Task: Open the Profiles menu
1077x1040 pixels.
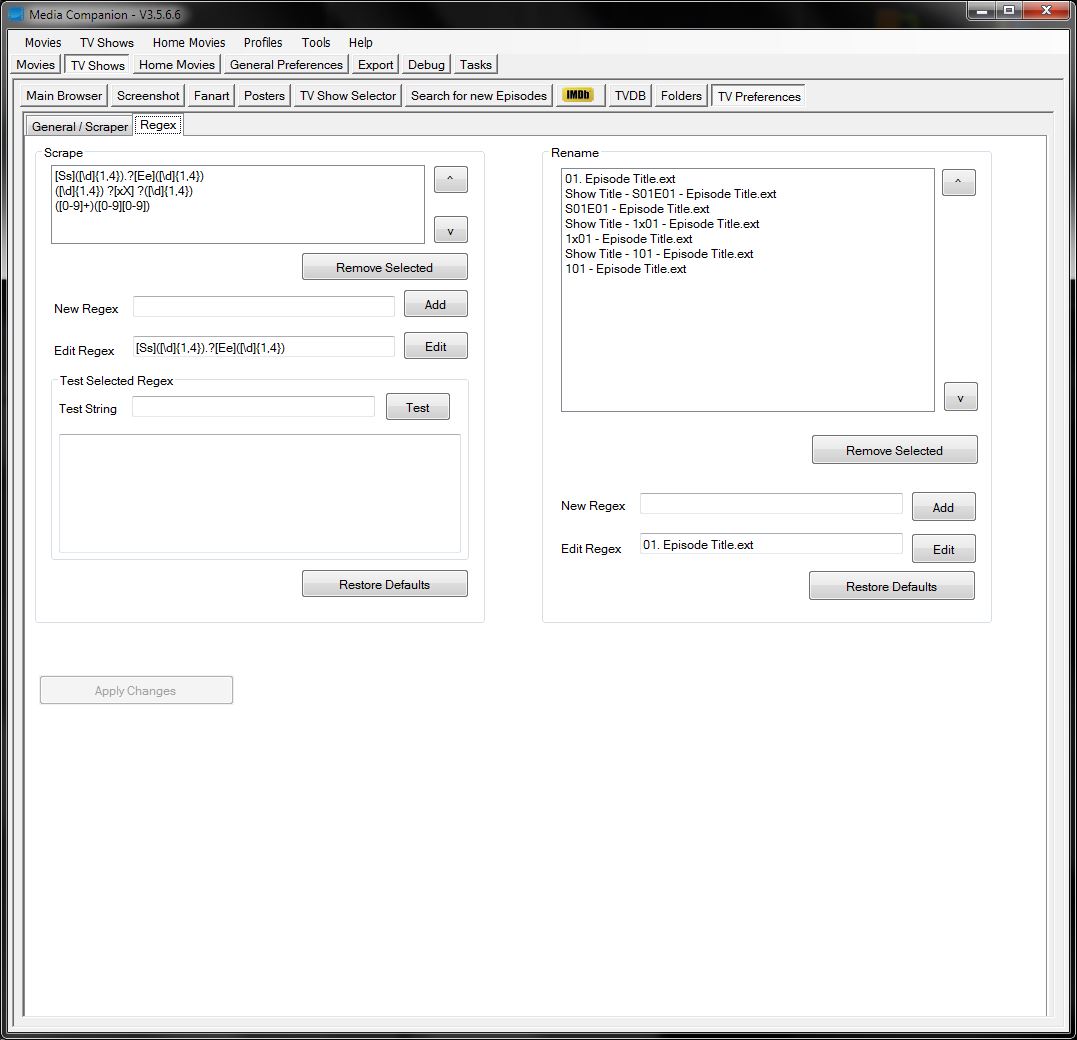Action: tap(263, 43)
